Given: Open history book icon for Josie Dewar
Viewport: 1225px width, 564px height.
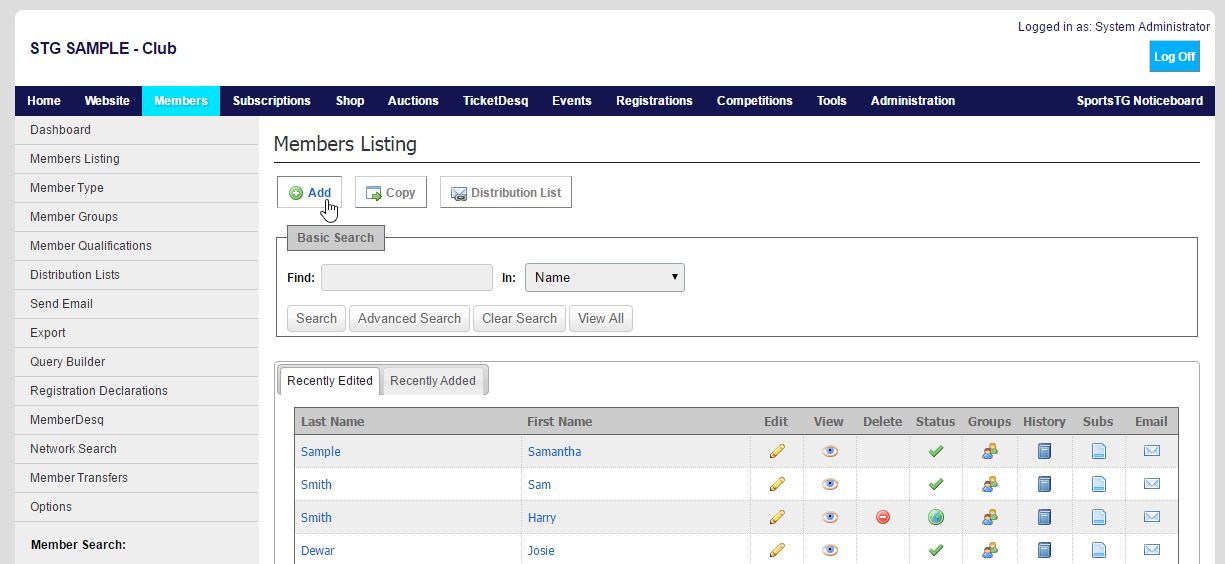Looking at the screenshot, I should 1045,550.
